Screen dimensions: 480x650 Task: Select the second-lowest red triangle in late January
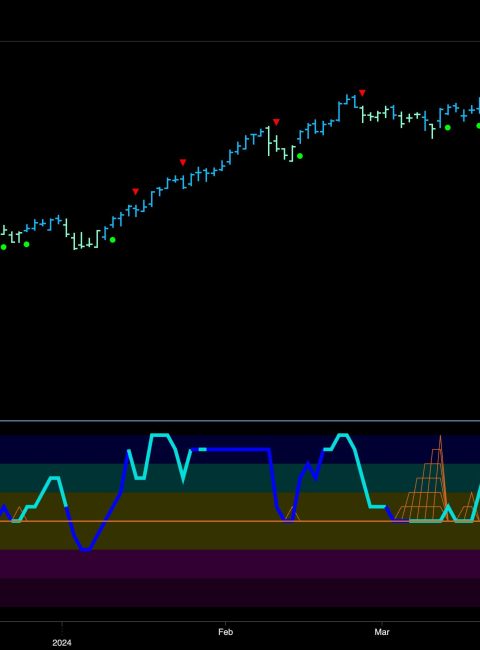click(183, 162)
